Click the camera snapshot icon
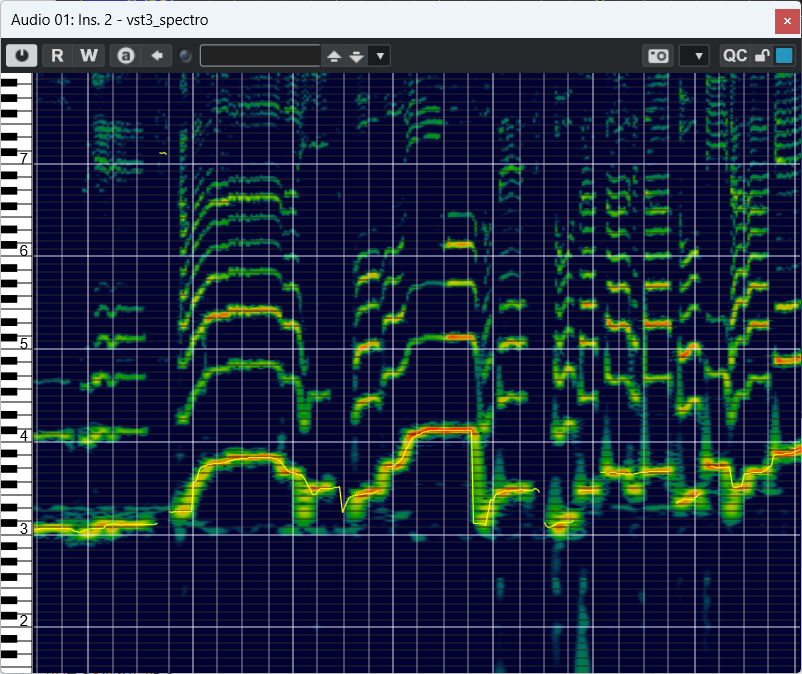Viewport: 802px width, 674px height. [658, 56]
